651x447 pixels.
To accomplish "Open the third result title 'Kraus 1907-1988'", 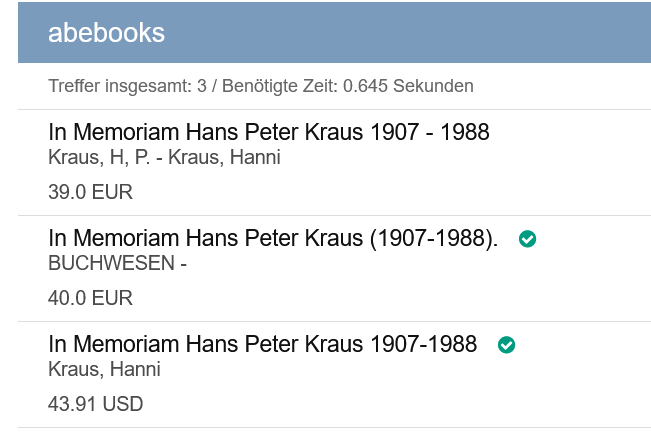I will point(262,345).
